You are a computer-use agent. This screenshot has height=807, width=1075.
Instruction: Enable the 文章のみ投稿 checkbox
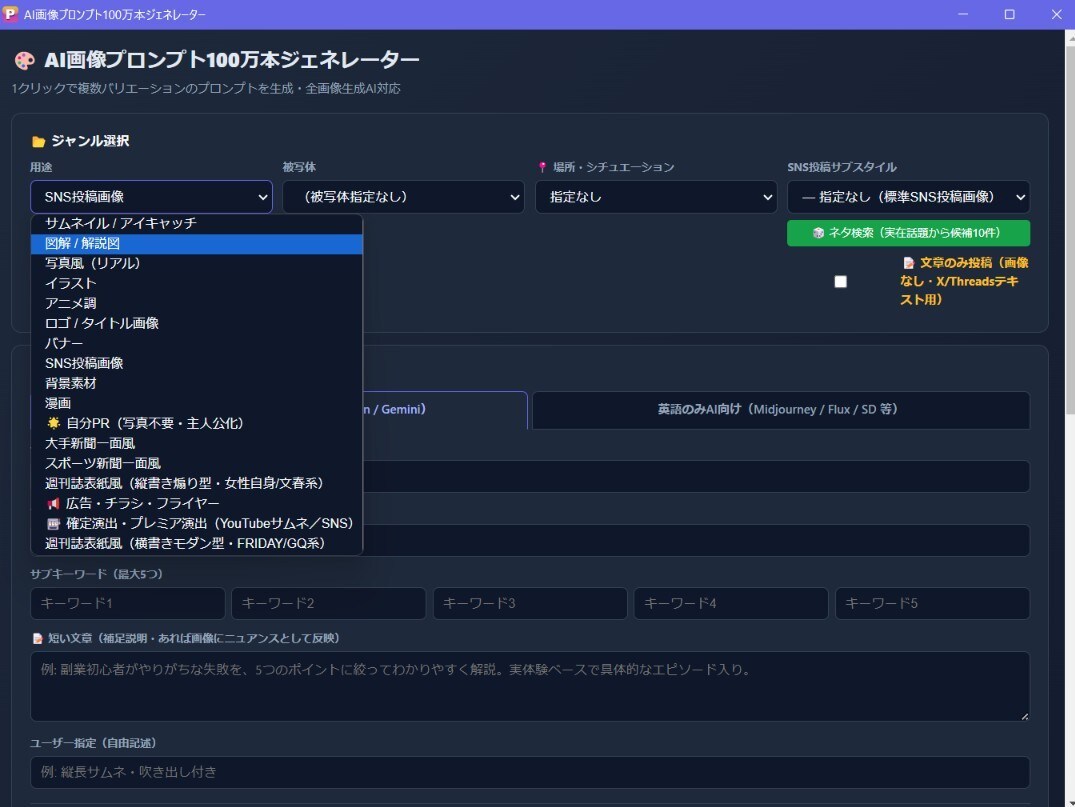point(841,281)
